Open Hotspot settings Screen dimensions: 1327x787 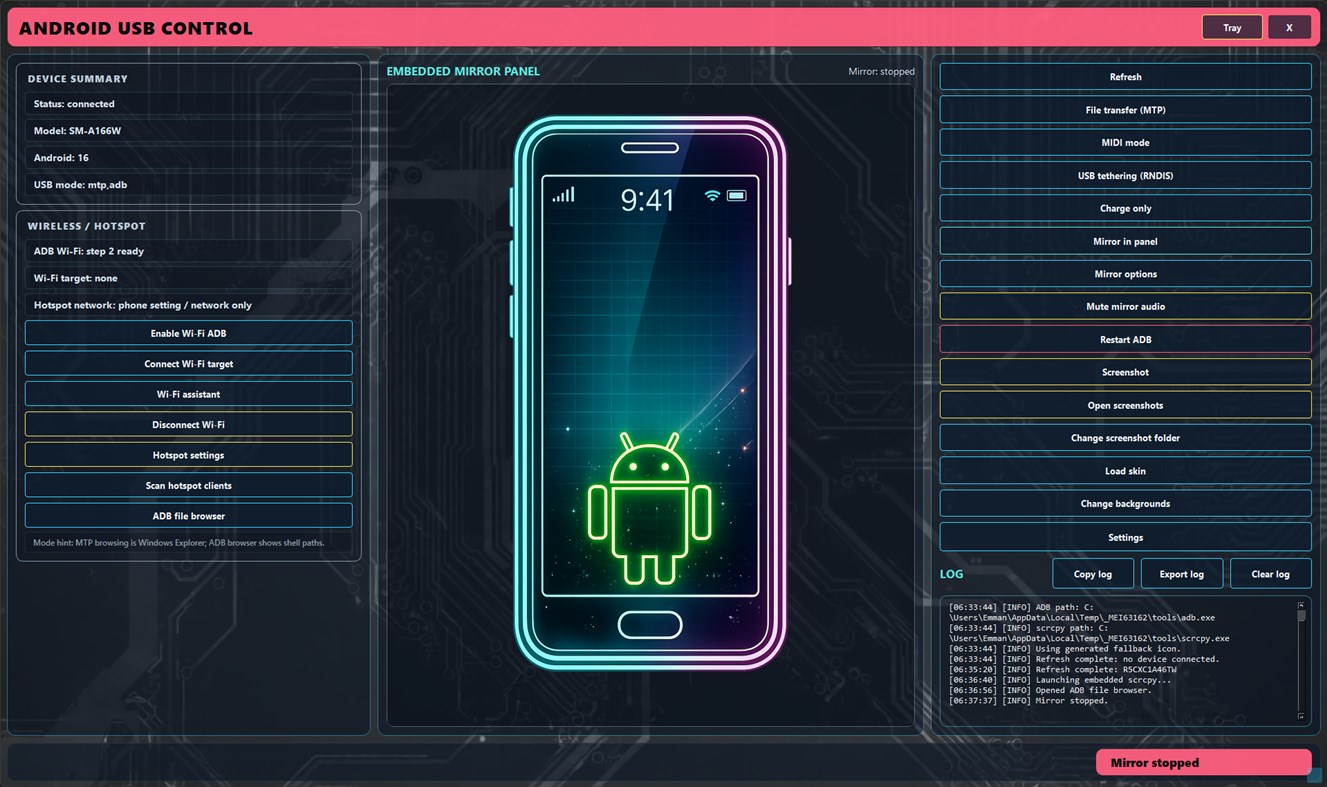click(x=188, y=455)
